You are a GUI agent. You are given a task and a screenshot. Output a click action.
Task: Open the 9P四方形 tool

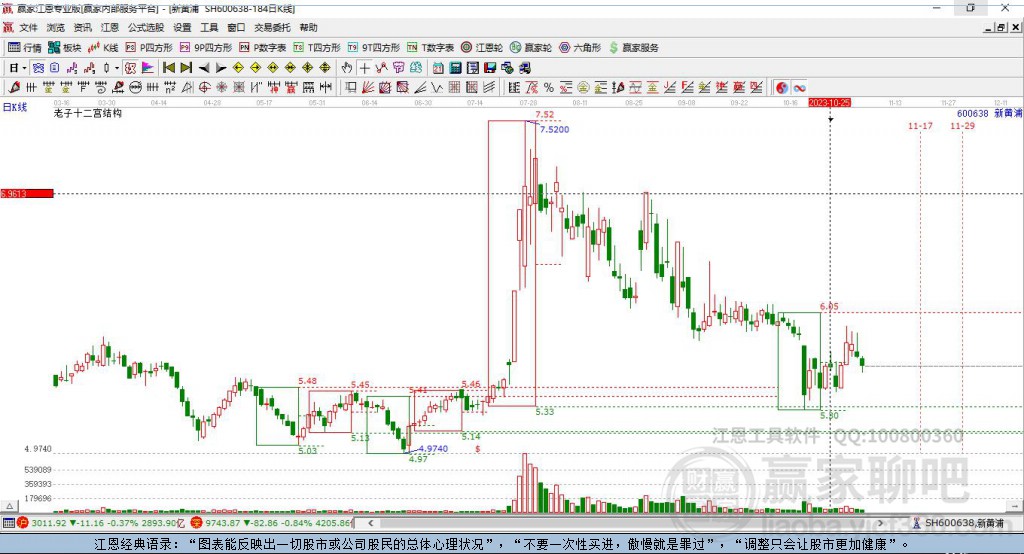206,48
